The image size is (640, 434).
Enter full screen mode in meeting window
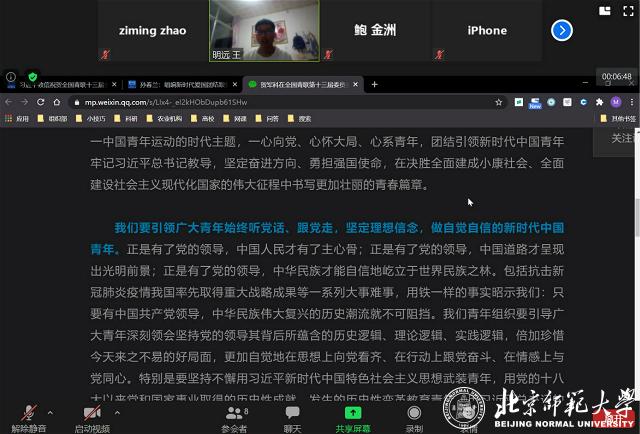629,10
